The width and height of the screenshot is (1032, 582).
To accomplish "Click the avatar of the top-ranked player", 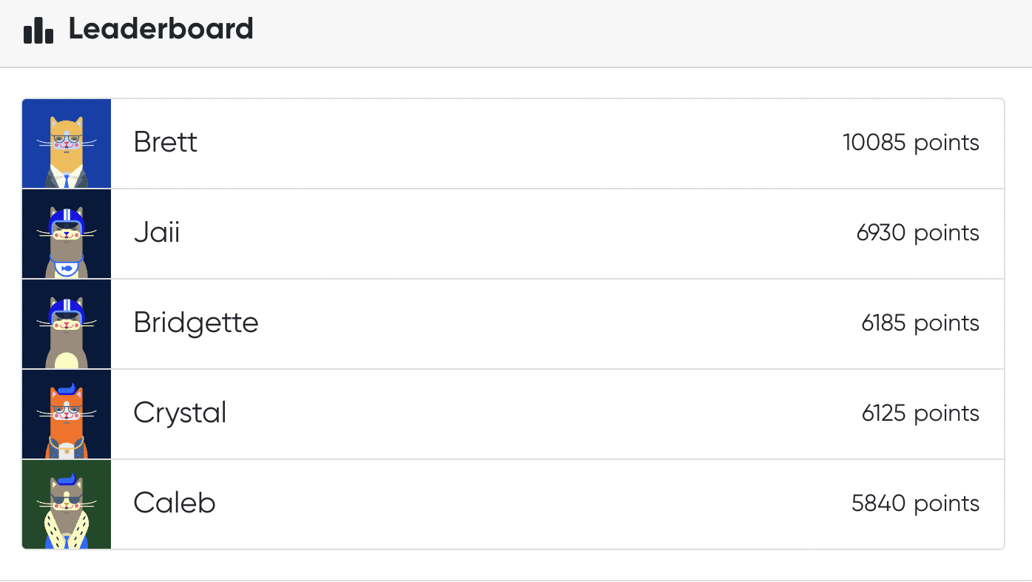I will [x=65, y=142].
